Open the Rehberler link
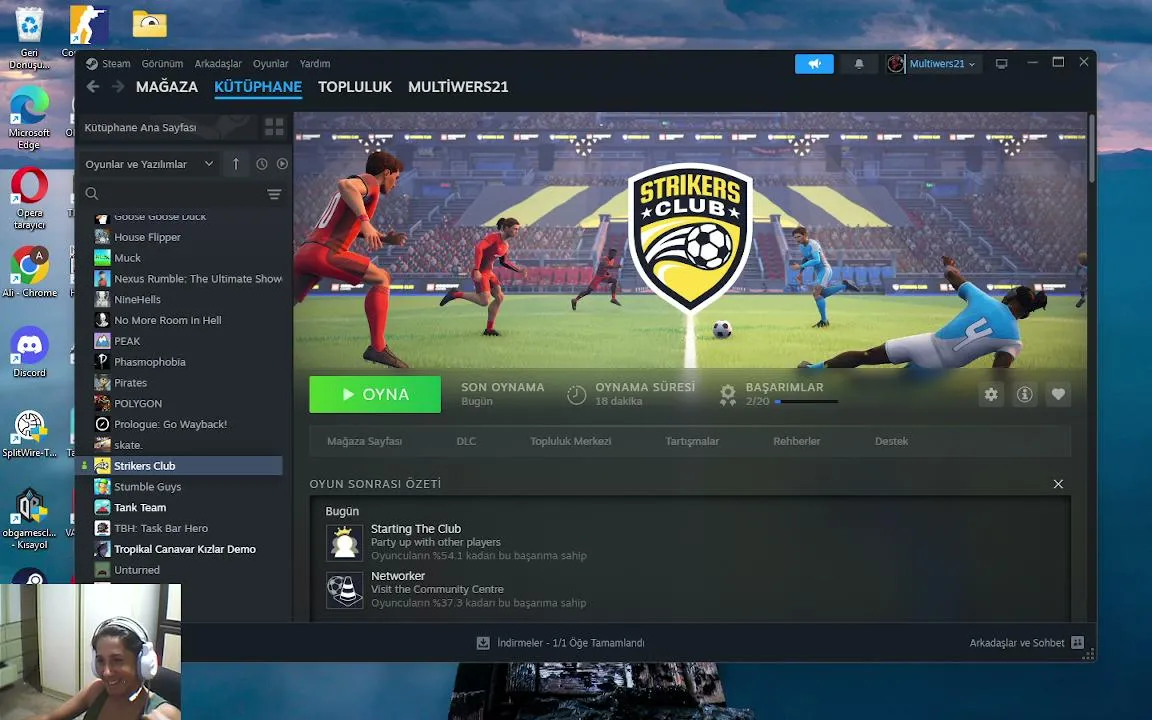The image size is (1152, 720). 796,442
